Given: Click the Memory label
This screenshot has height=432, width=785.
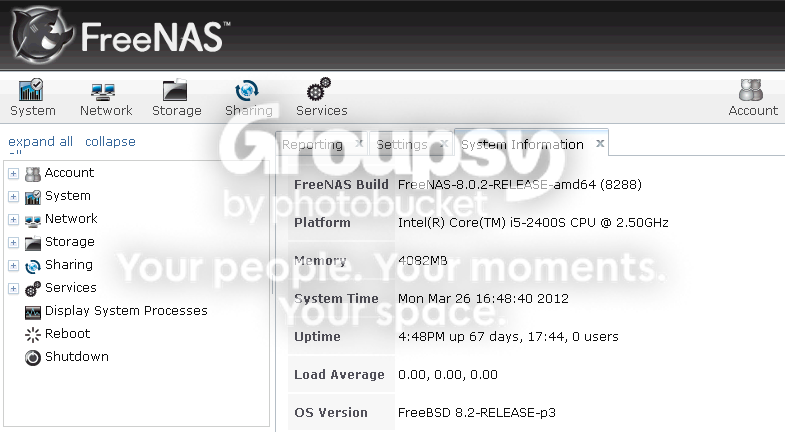Looking at the screenshot, I should click(320, 261).
